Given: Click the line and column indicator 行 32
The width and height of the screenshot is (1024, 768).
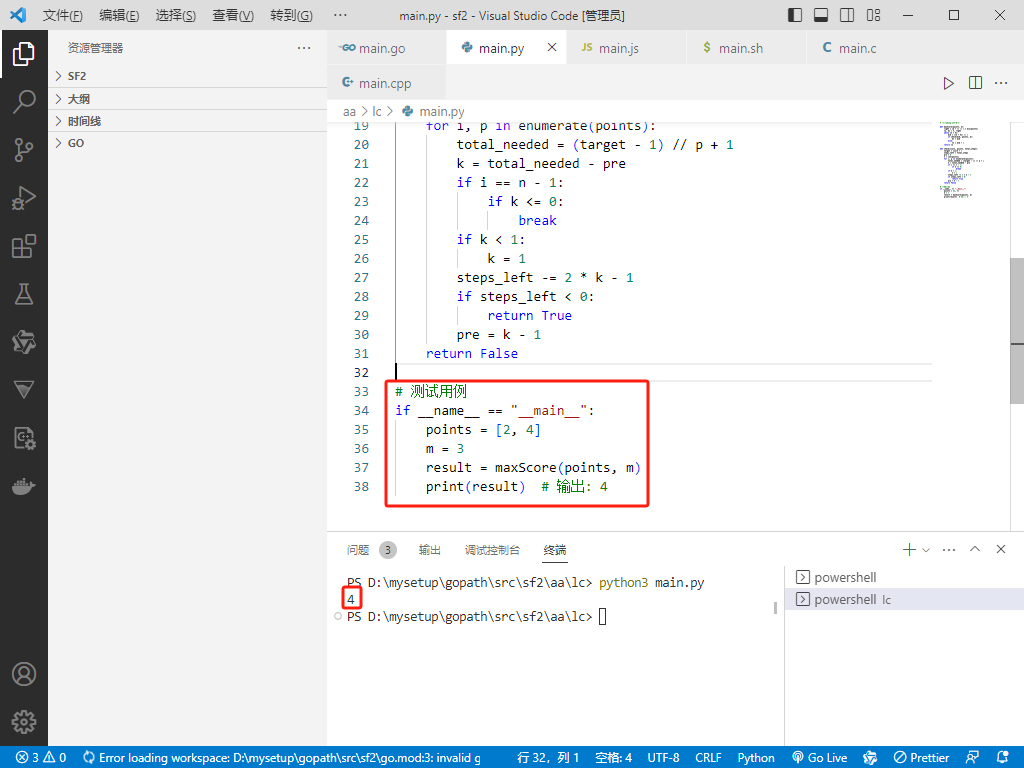Looking at the screenshot, I should (x=548, y=758).
